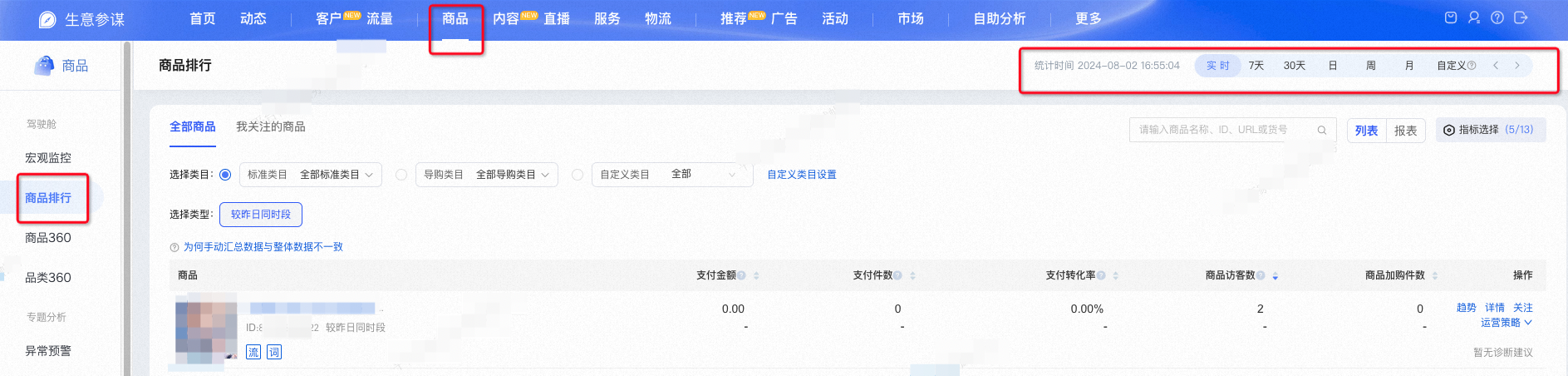Go to the next time period arrow
The image size is (1568, 376).
[1517, 66]
